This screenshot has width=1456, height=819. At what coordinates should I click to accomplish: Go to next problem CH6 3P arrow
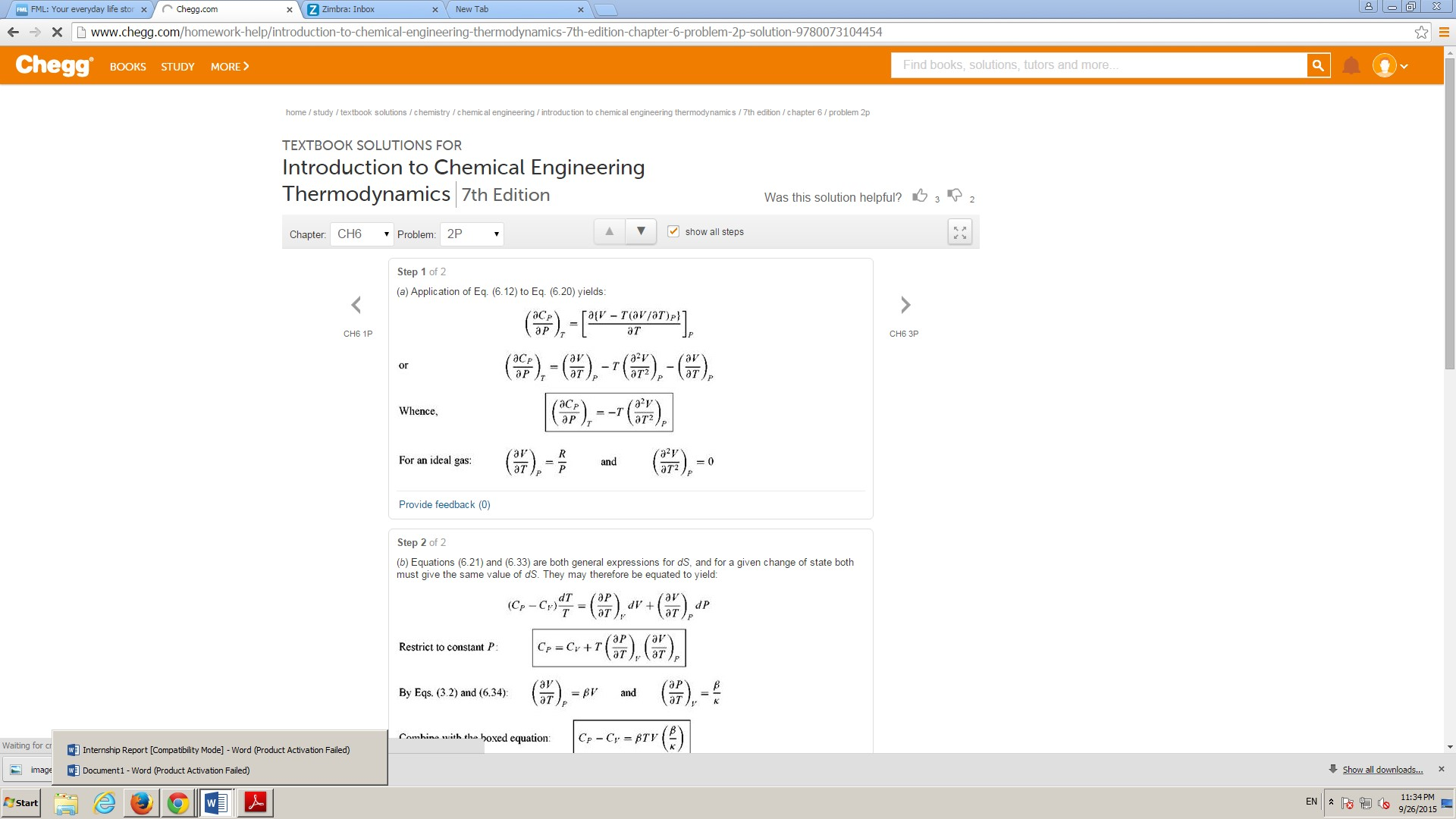click(x=905, y=305)
